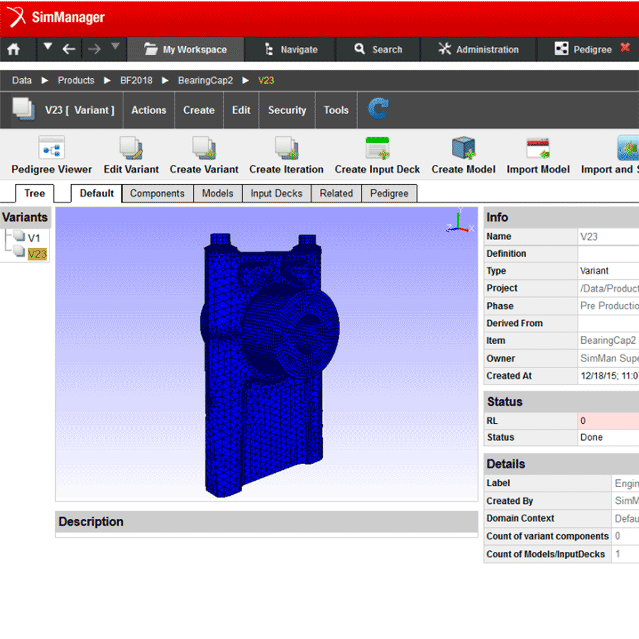Switch to Components tab

pyautogui.click(x=157, y=193)
